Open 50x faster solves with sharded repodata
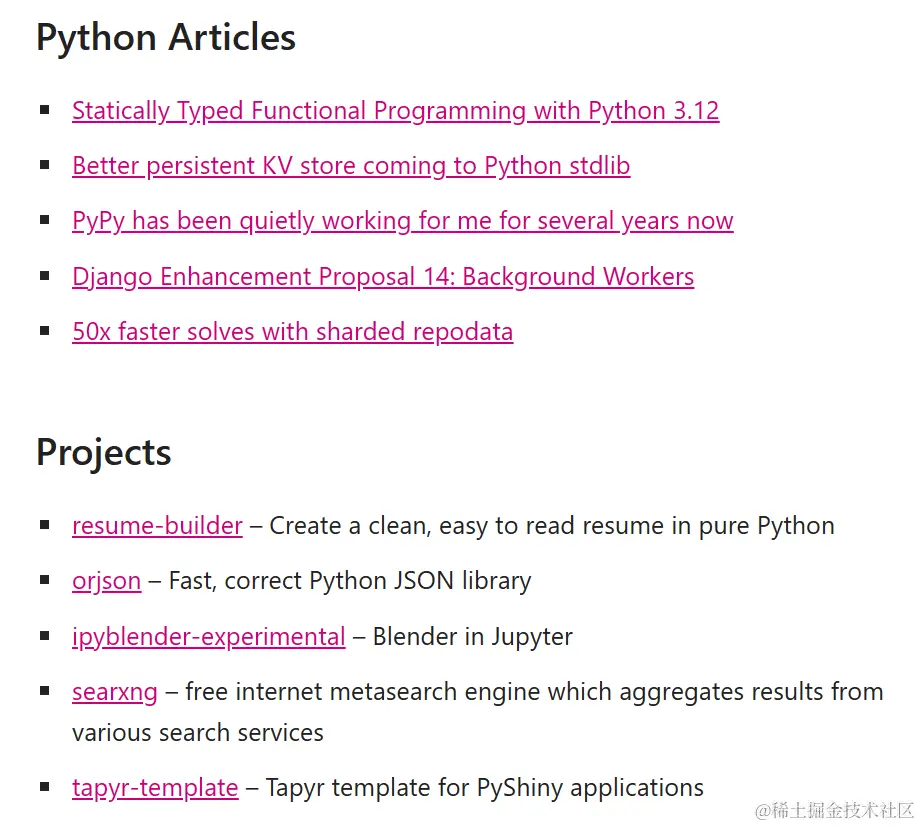921x827 pixels. coord(293,332)
